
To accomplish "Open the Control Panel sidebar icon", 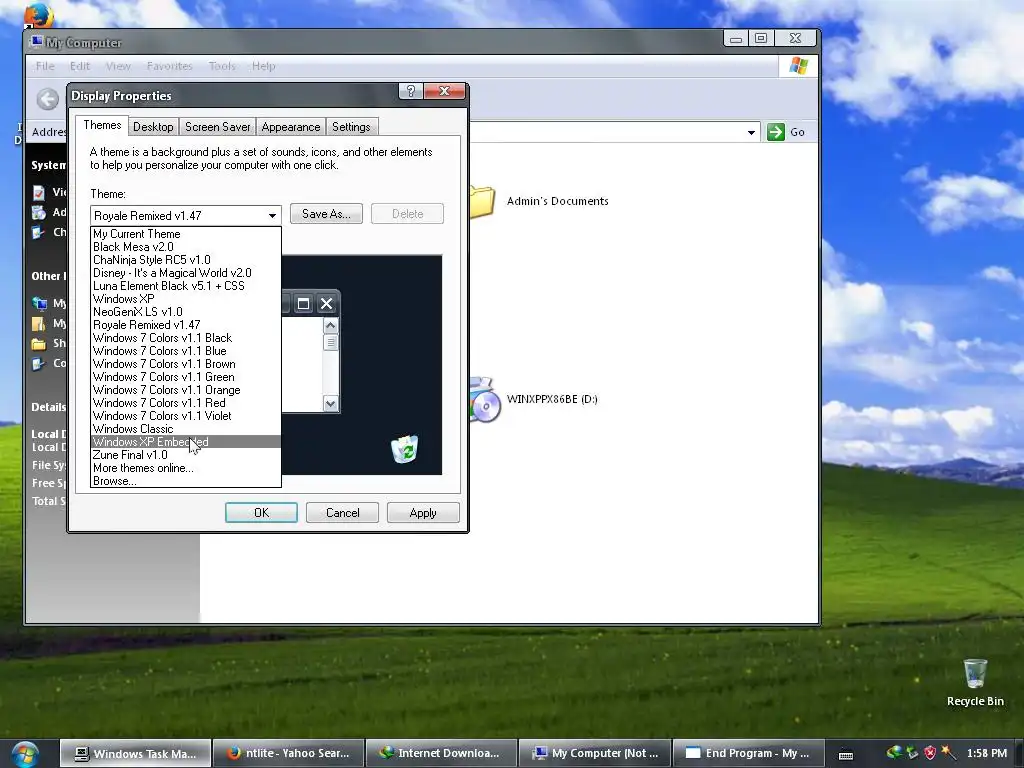I will (x=39, y=364).
